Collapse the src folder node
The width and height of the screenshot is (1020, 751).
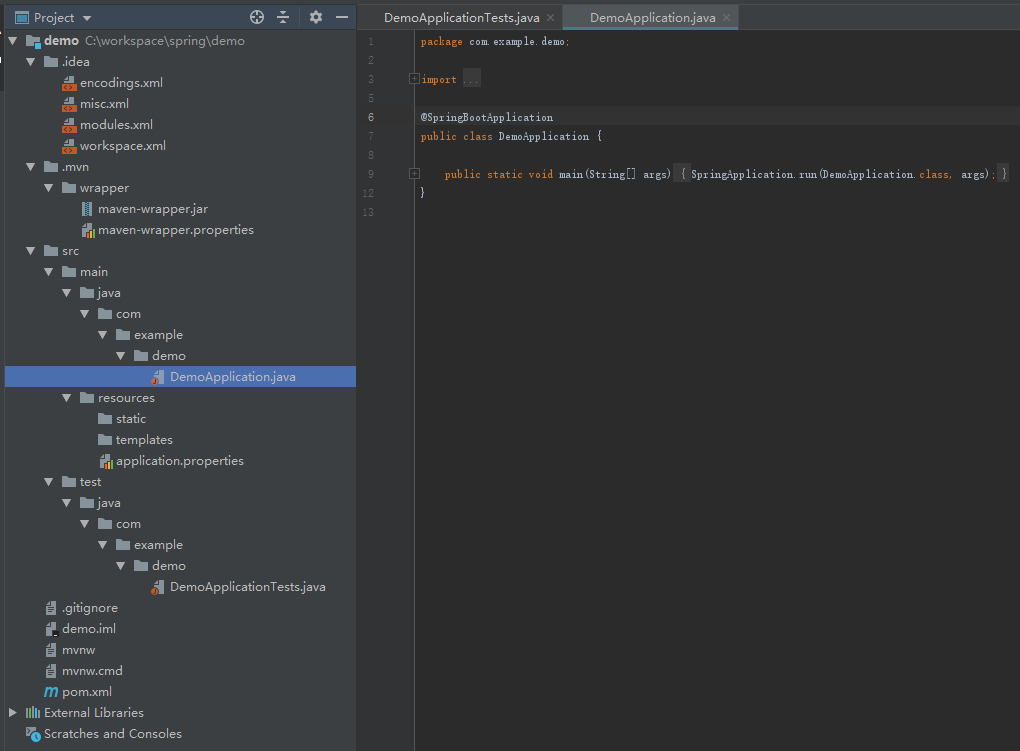point(31,251)
